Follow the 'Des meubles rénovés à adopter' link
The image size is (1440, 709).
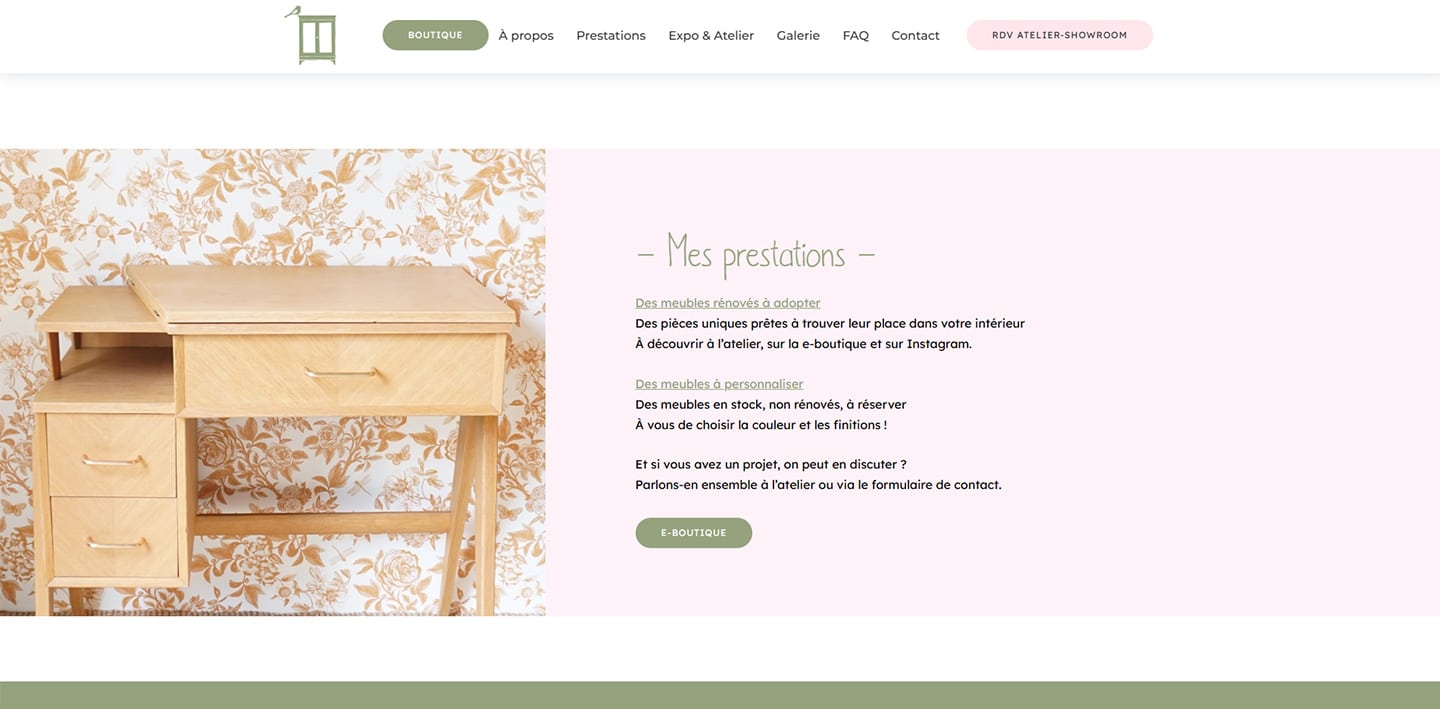coord(728,303)
